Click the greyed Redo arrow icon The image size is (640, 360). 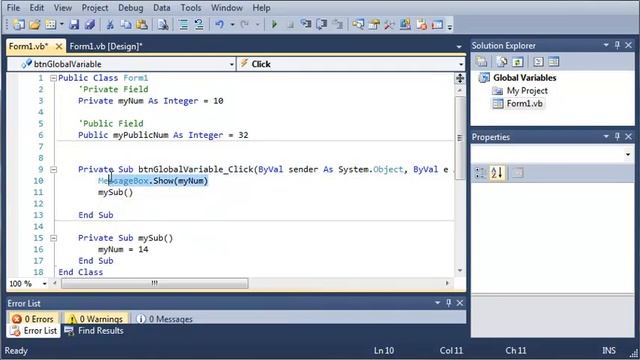244,24
